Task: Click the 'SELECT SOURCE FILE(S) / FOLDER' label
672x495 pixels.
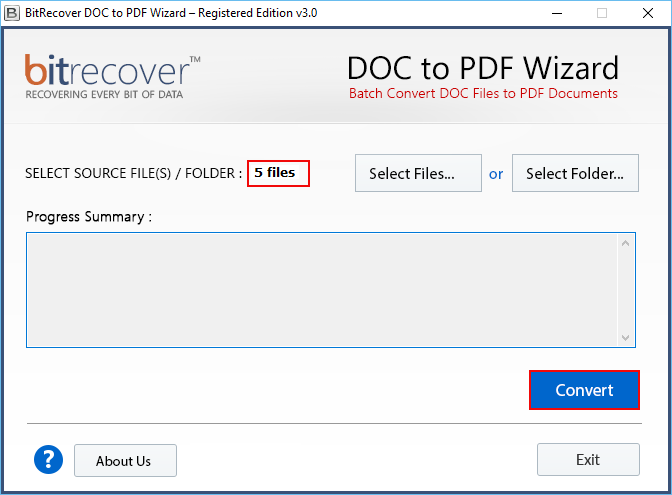Action: click(133, 173)
